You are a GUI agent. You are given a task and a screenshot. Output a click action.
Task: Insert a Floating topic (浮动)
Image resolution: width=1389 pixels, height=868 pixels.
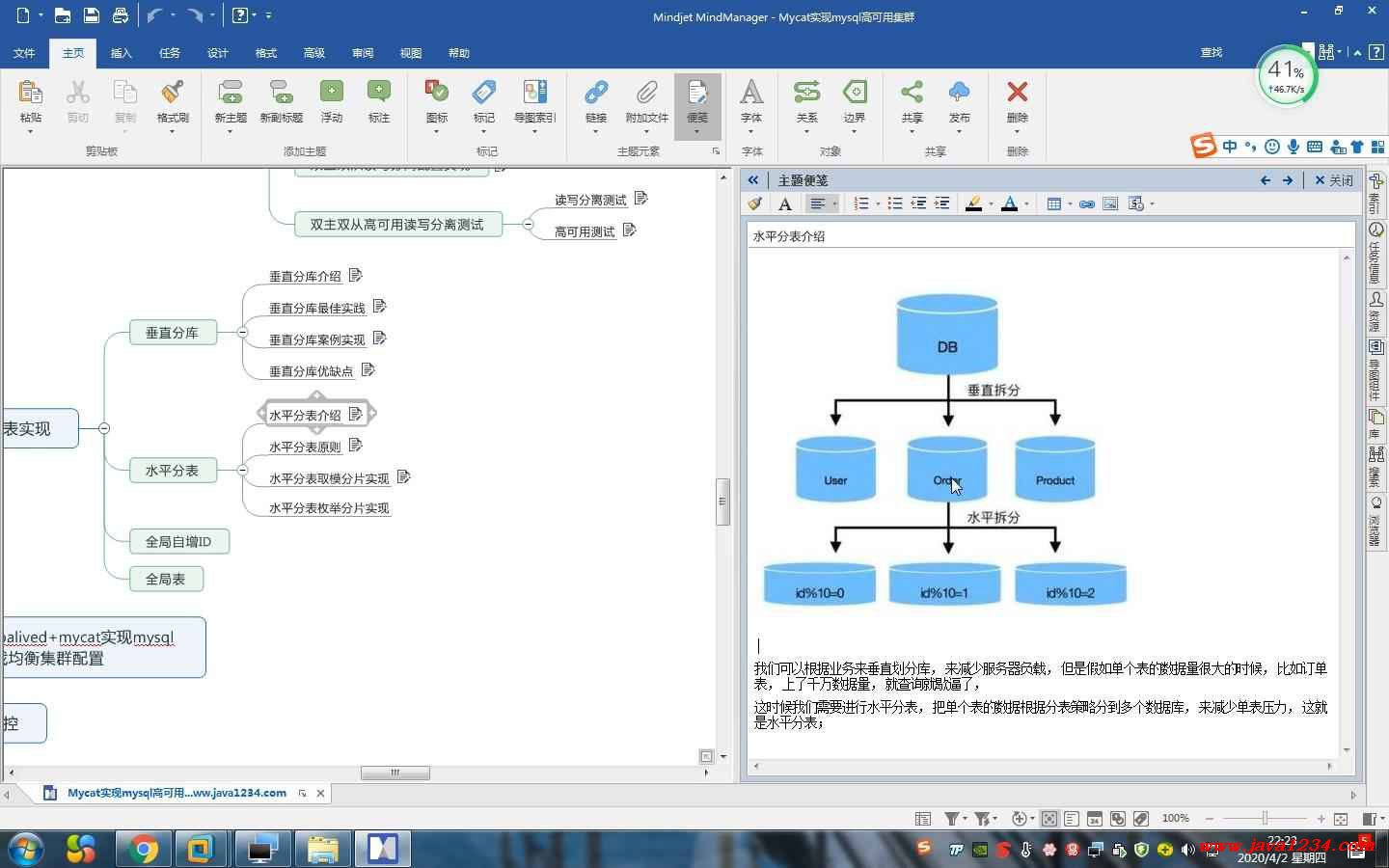point(332,92)
